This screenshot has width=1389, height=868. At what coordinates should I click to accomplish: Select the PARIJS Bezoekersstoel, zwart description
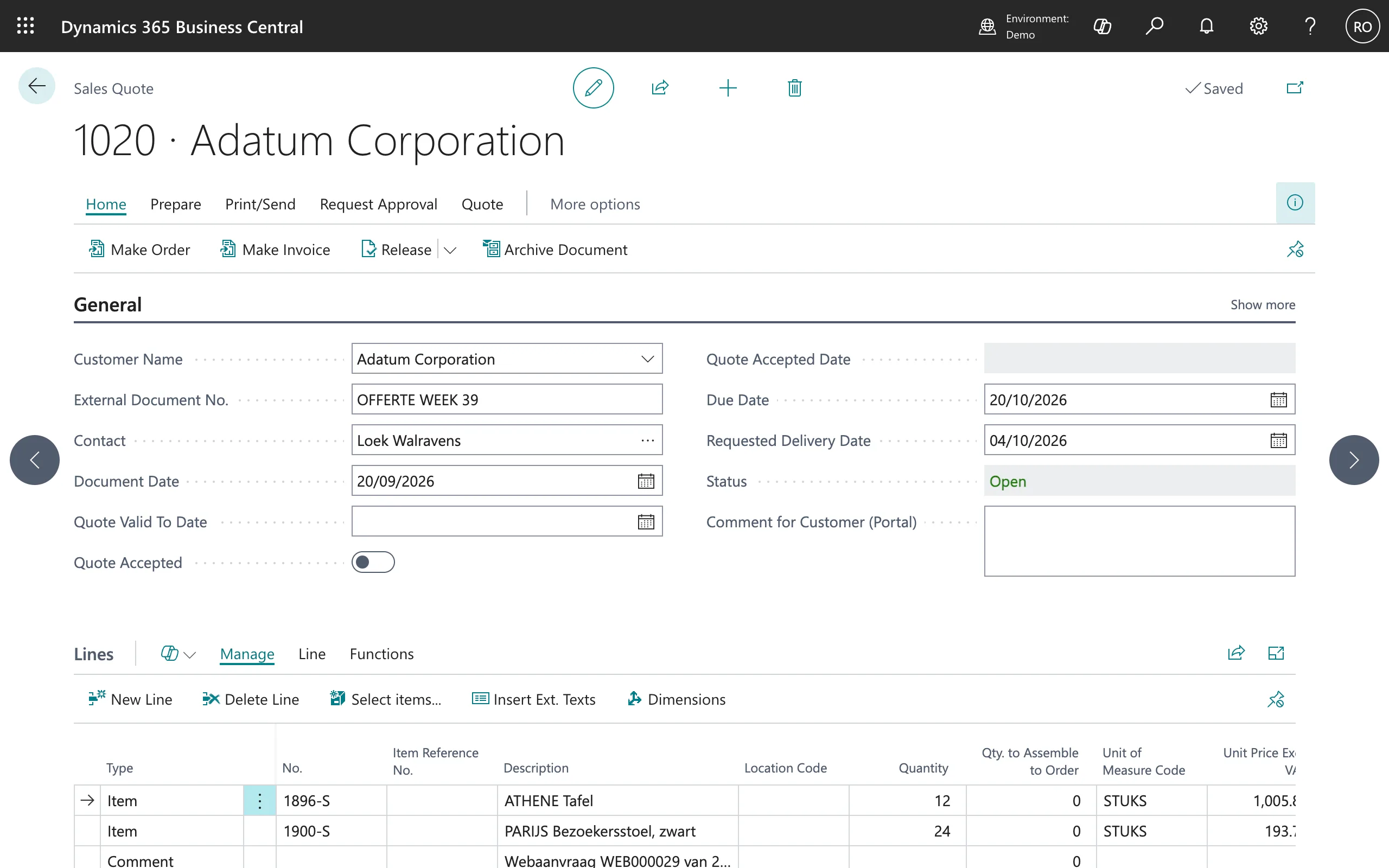pyautogui.click(x=617, y=831)
